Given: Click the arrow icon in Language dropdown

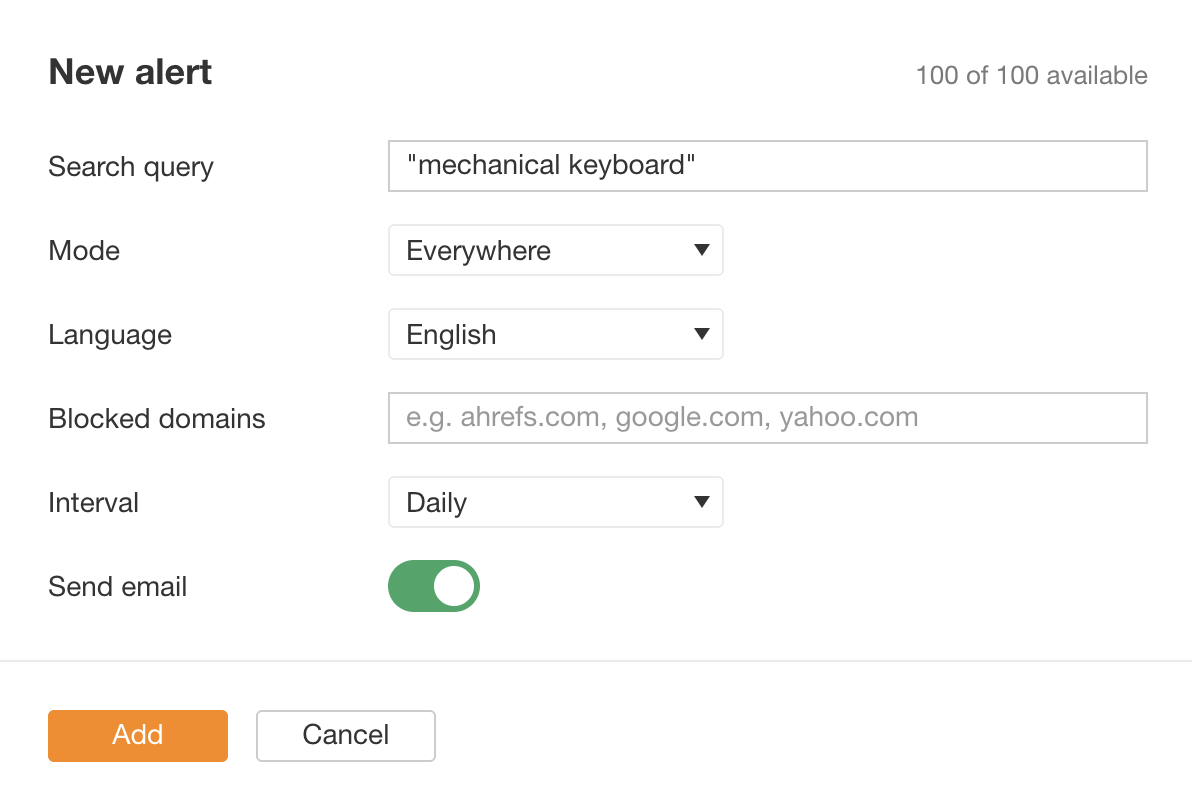Looking at the screenshot, I should (702, 334).
